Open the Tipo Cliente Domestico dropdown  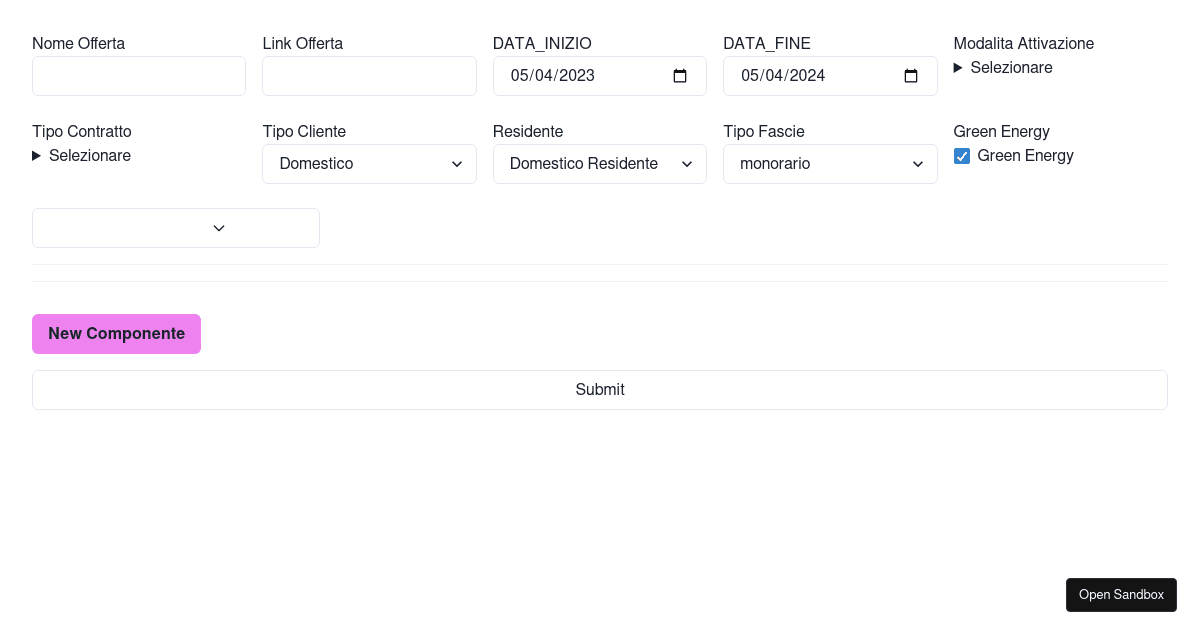pyautogui.click(x=360, y=164)
